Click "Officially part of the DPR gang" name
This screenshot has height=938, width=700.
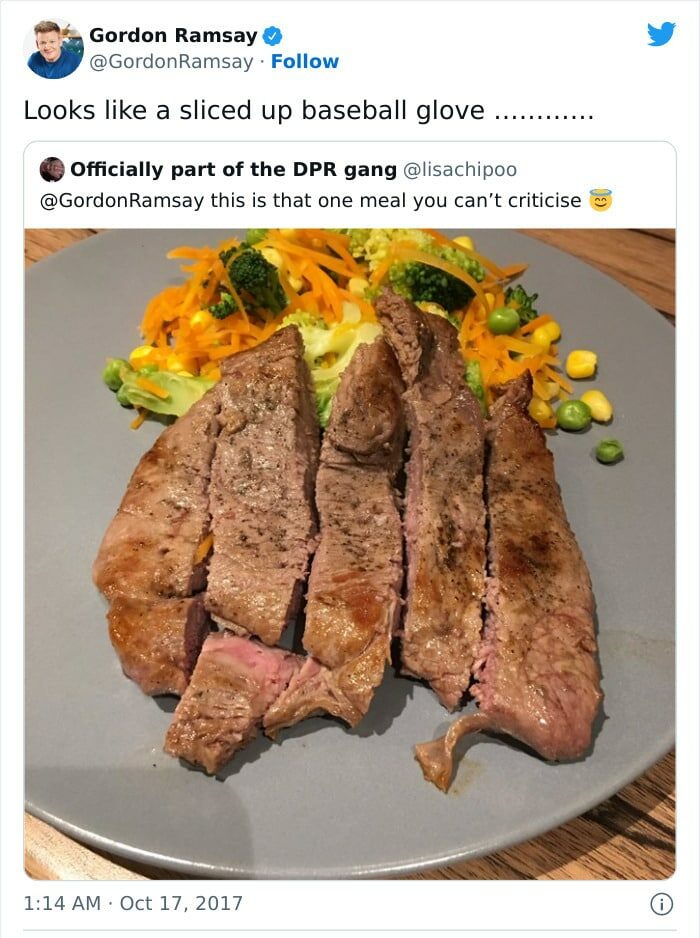click(233, 170)
